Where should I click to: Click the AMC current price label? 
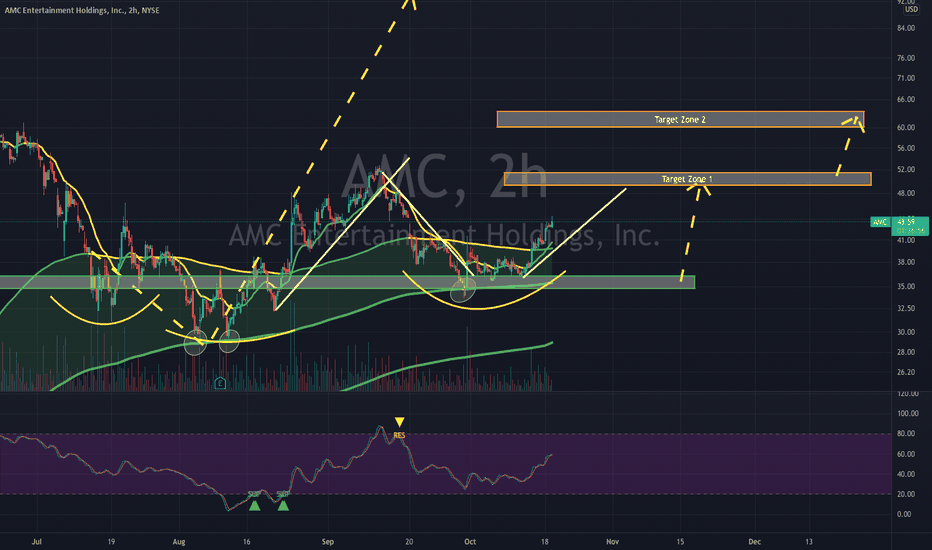click(x=899, y=226)
